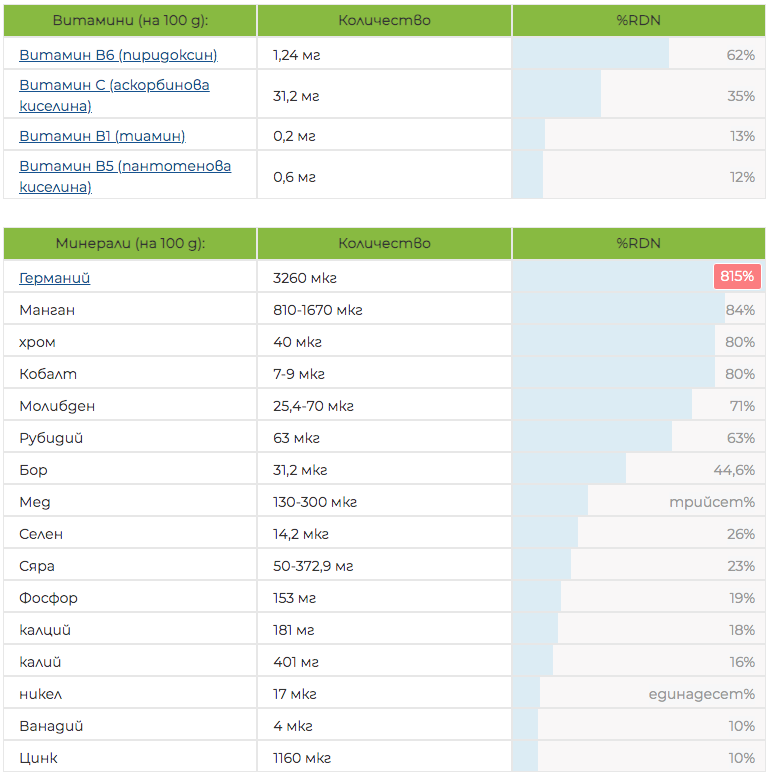Click the minerals %RDN column header

pos(638,243)
